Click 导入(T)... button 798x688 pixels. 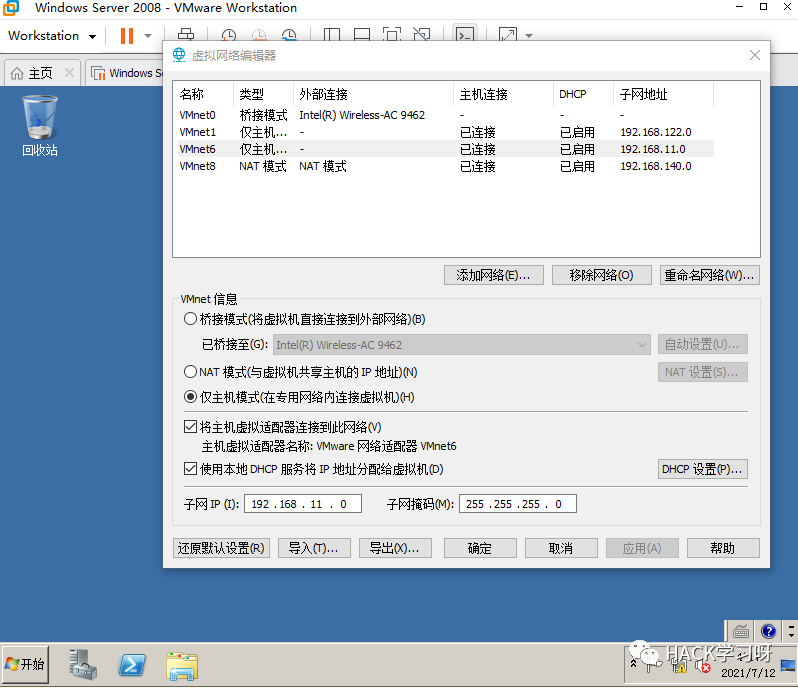tap(314, 548)
